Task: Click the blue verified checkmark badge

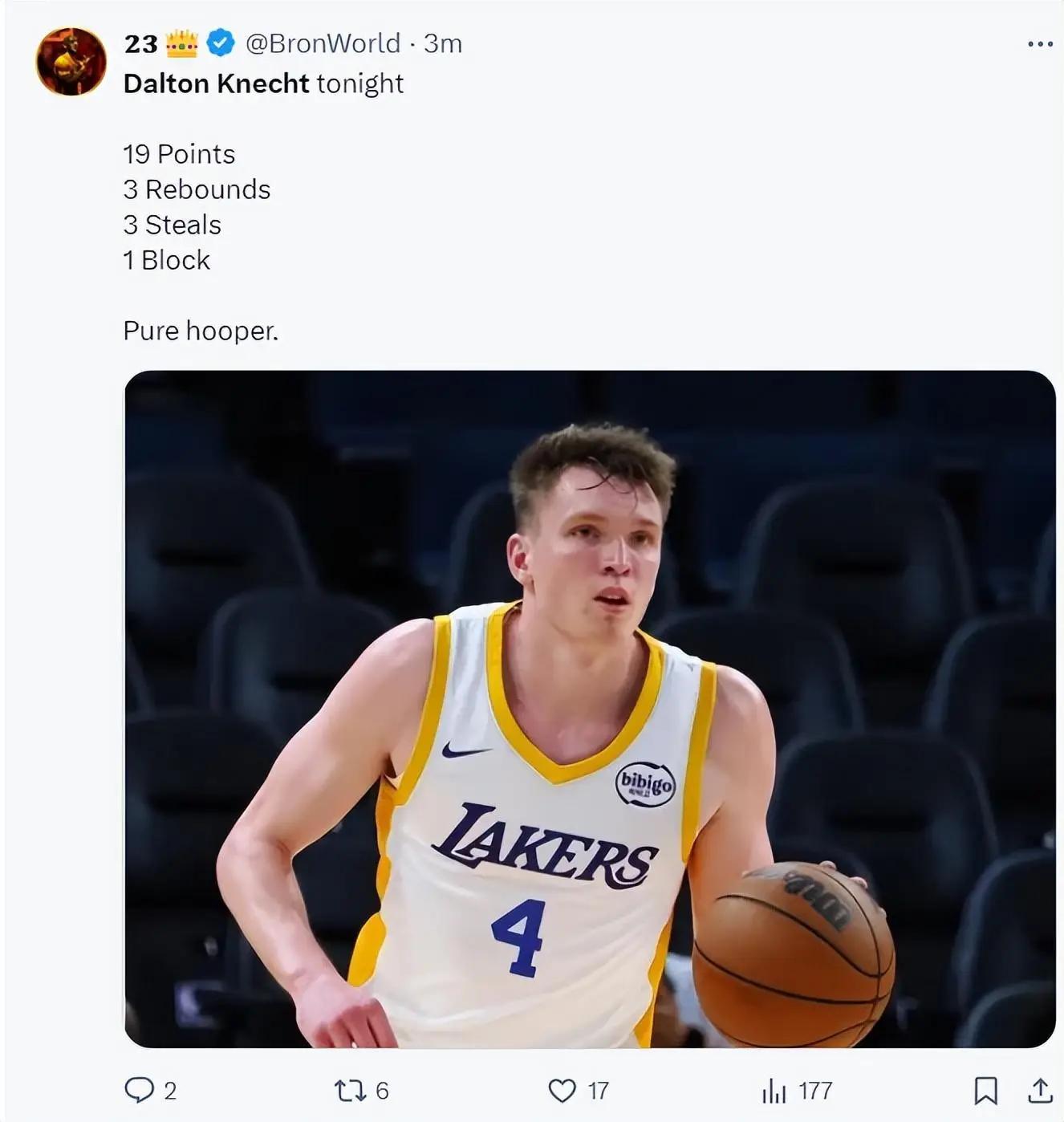Action: coord(221,43)
